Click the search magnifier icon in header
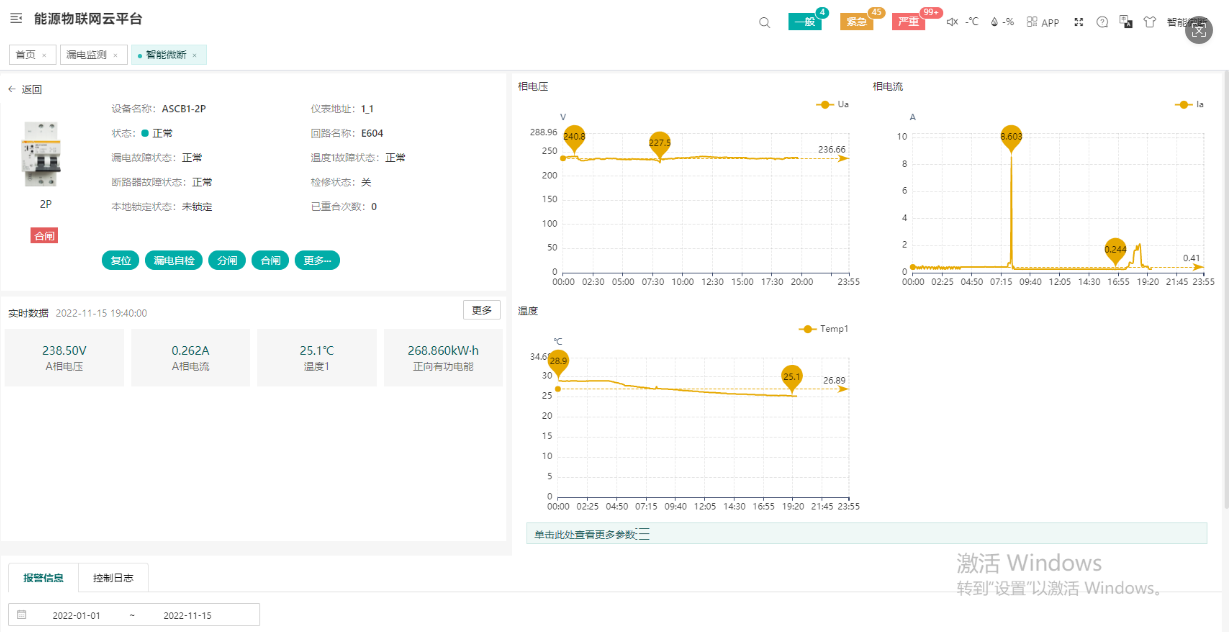 [x=764, y=22]
